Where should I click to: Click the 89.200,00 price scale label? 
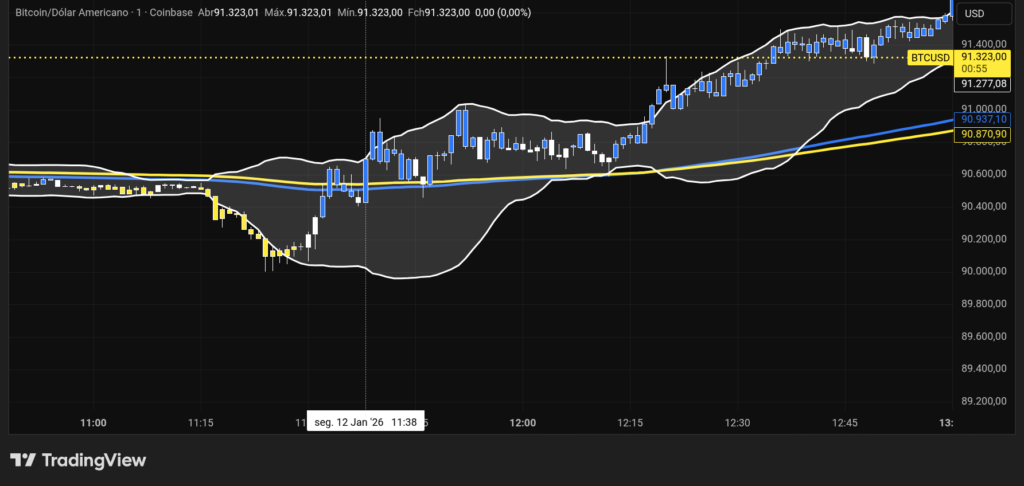(982, 401)
